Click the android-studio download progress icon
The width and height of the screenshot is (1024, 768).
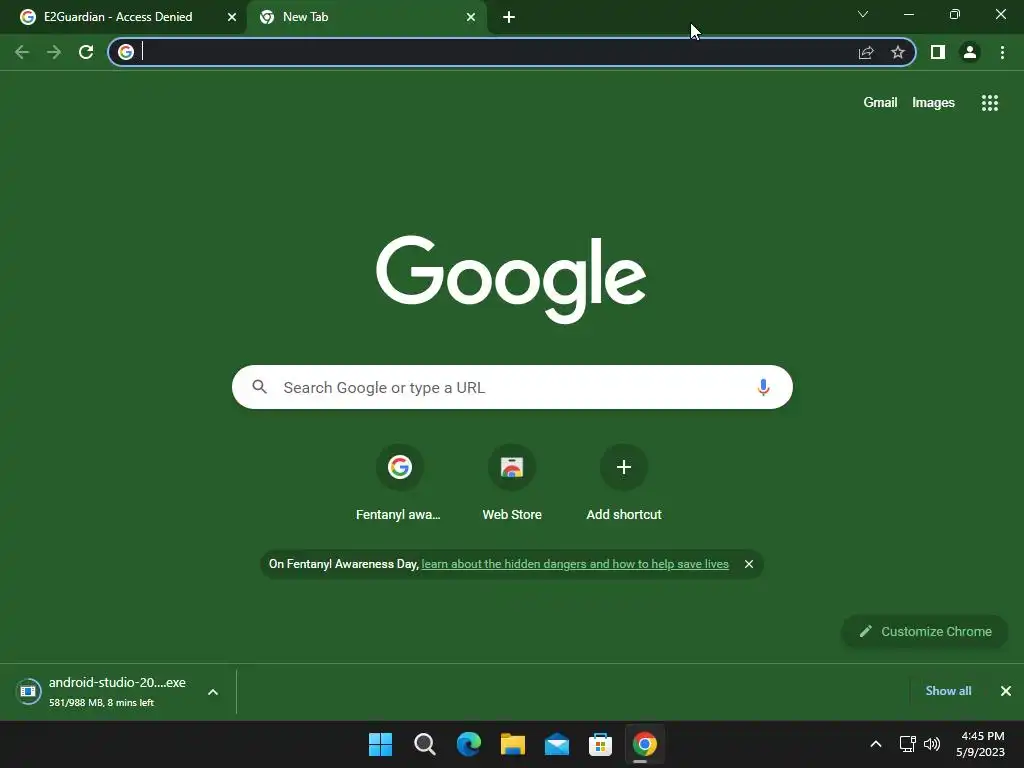(x=28, y=691)
